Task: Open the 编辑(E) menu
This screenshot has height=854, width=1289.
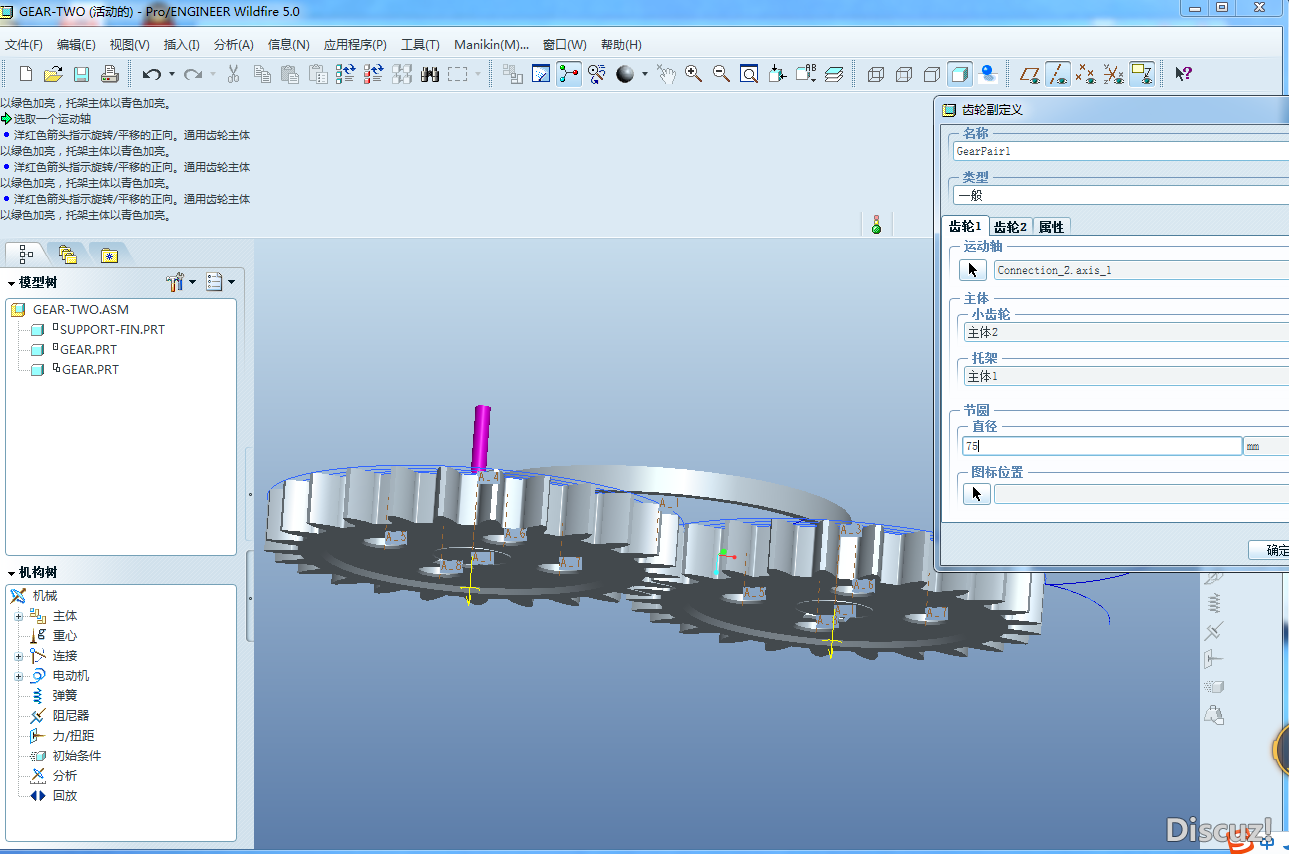Action: click(76, 45)
